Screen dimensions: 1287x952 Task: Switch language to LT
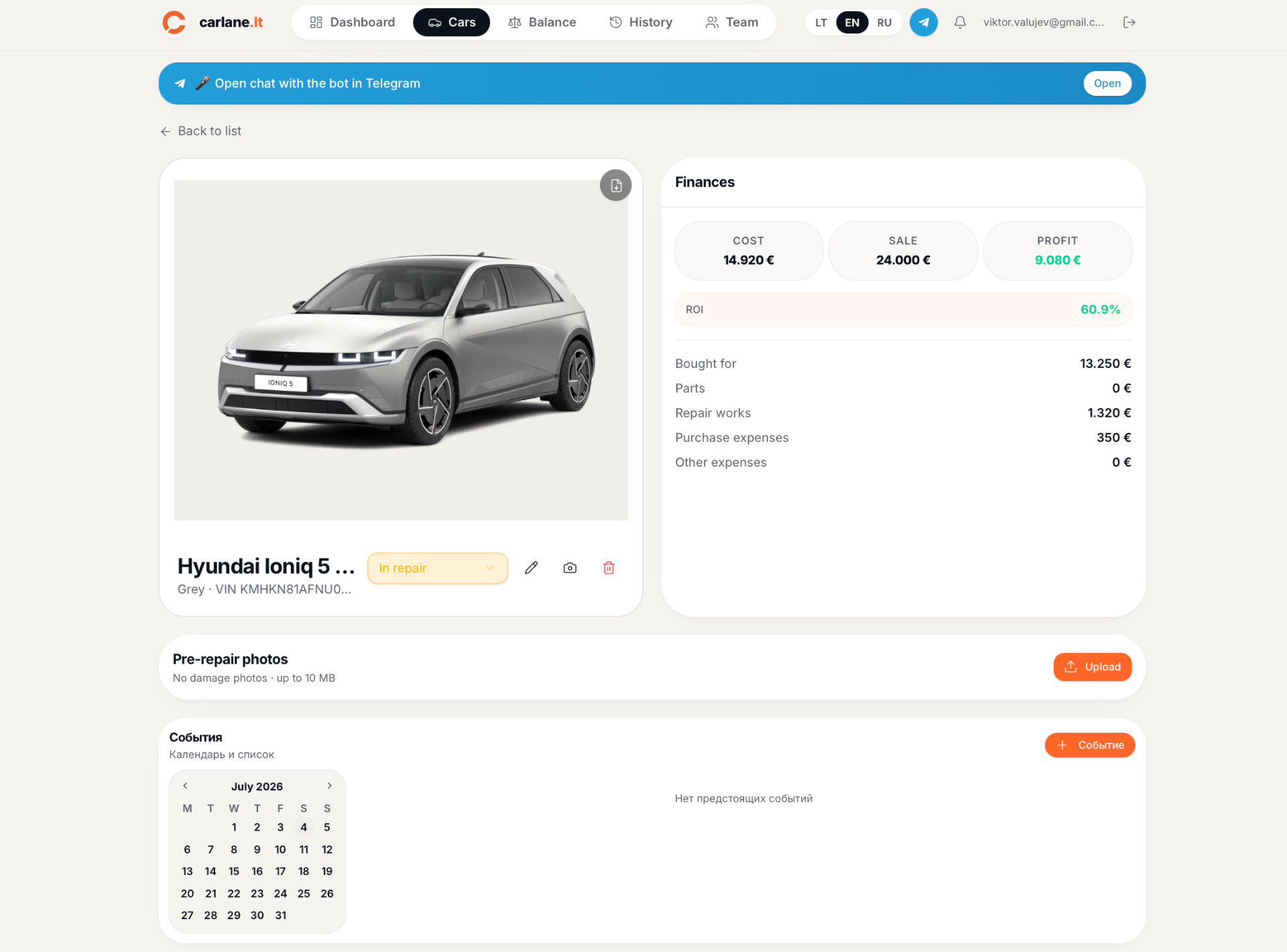pyautogui.click(x=821, y=23)
